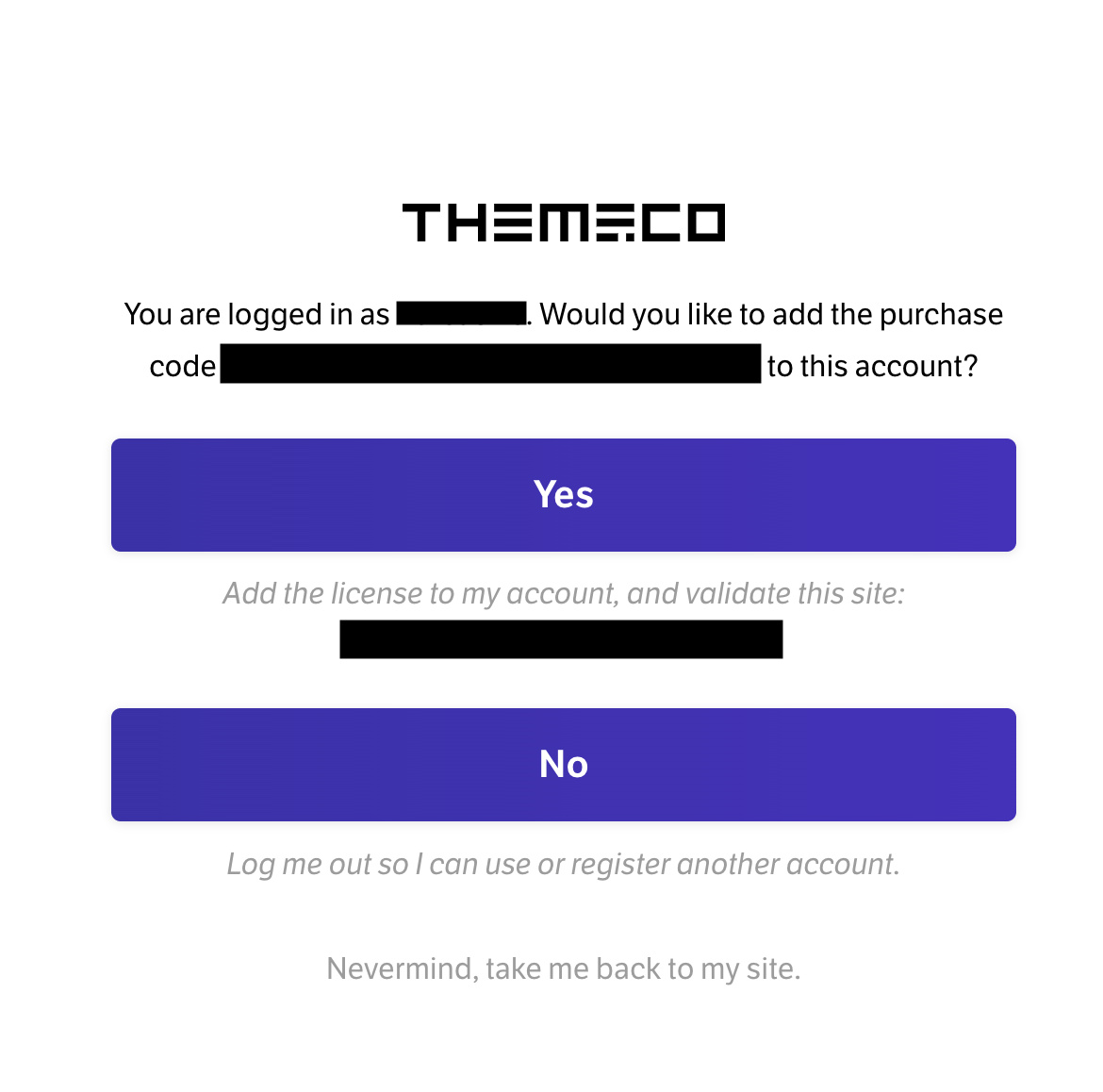Click the "register another account" text
The width and height of the screenshot is (1103, 1092).
point(735,865)
